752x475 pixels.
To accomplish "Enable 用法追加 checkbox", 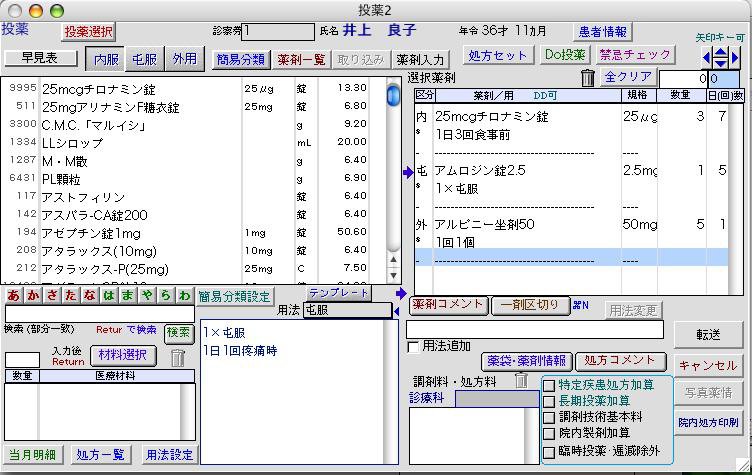I will (413, 346).
